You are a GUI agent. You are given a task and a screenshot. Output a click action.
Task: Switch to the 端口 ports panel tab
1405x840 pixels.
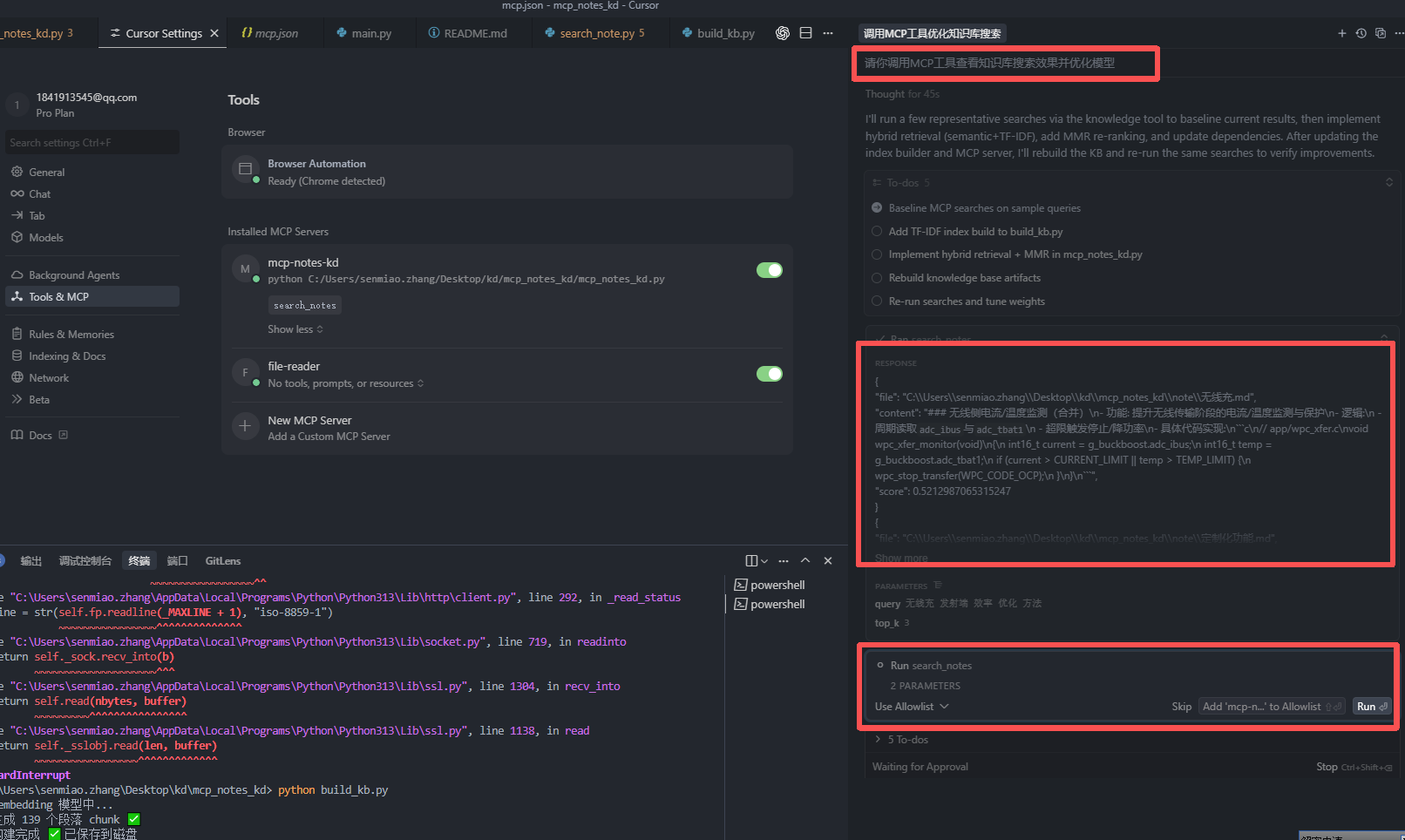pyautogui.click(x=178, y=560)
